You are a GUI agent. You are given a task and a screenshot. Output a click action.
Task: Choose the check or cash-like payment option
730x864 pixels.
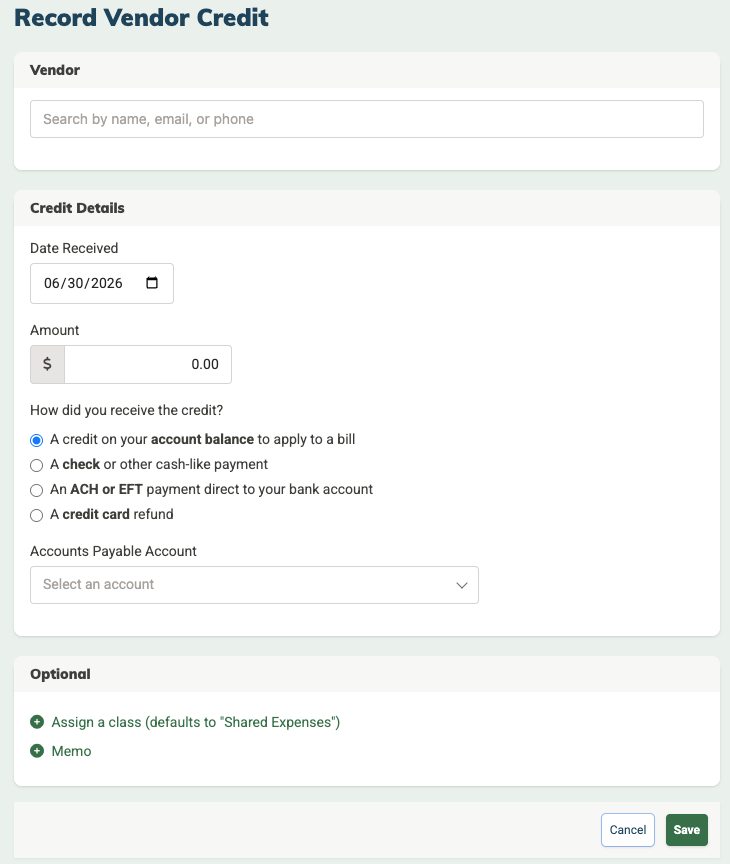[x=36, y=465]
